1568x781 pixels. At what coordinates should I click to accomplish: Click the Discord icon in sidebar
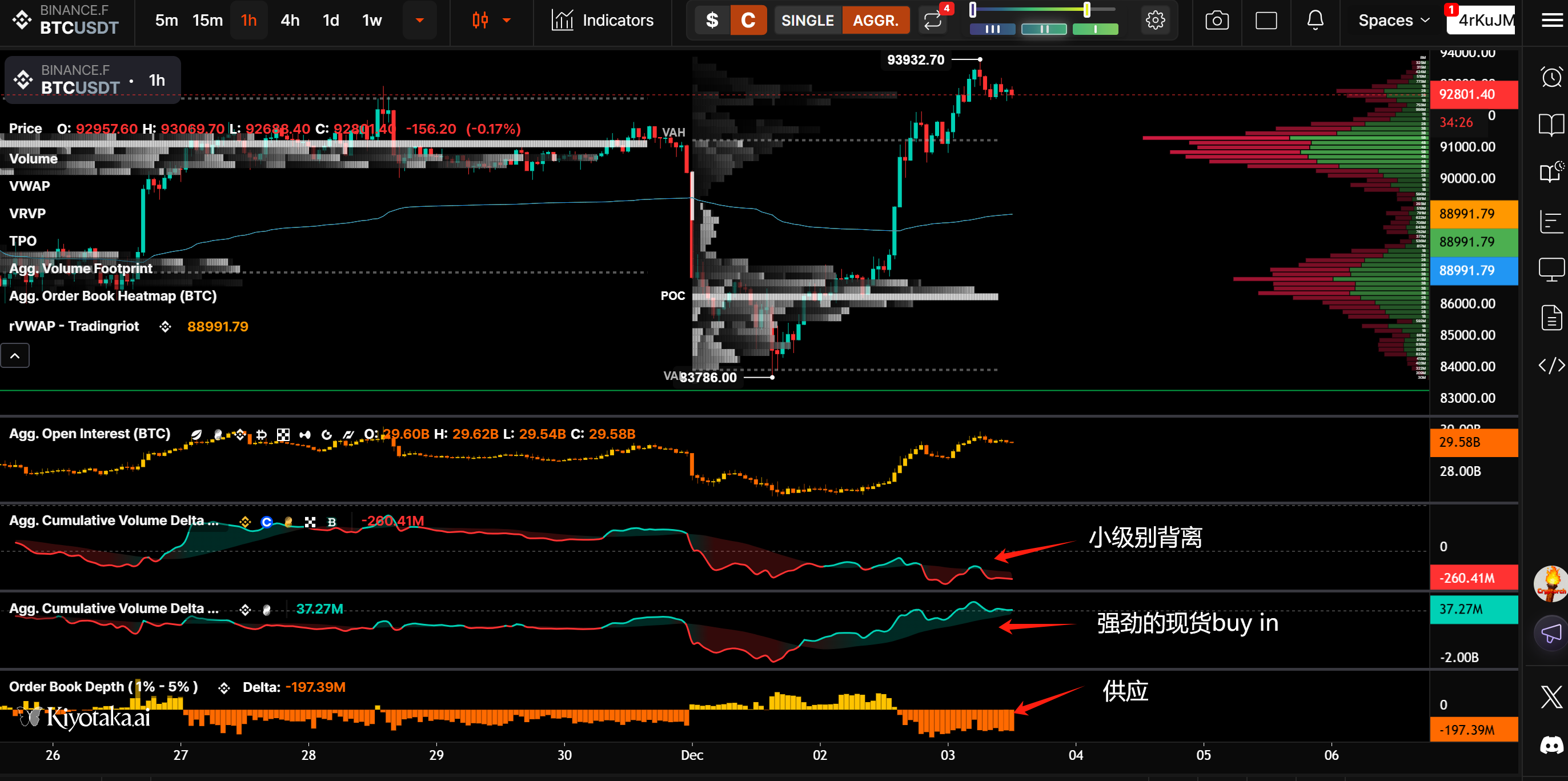coord(1551,744)
